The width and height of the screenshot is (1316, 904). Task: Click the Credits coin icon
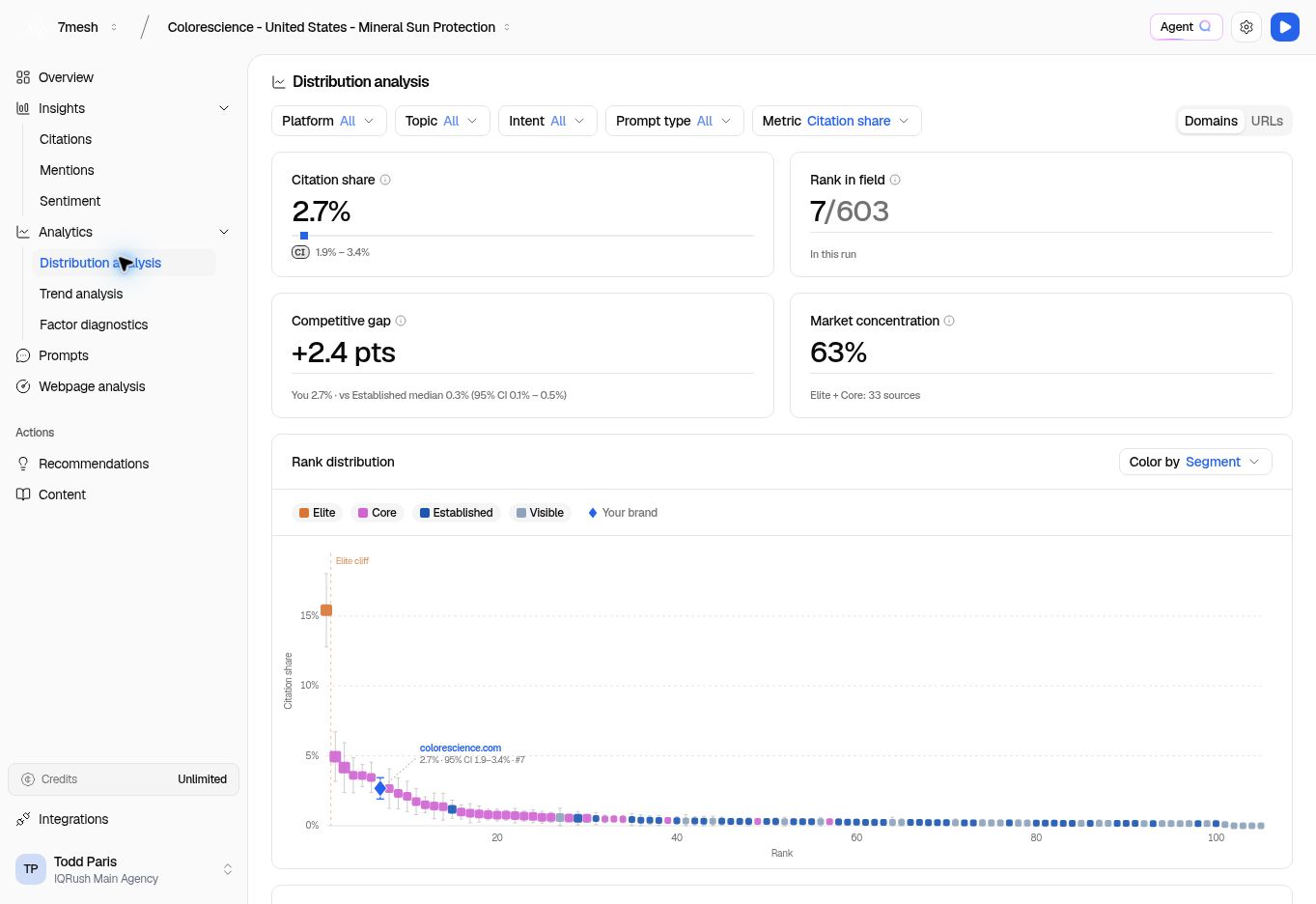pyautogui.click(x=28, y=779)
